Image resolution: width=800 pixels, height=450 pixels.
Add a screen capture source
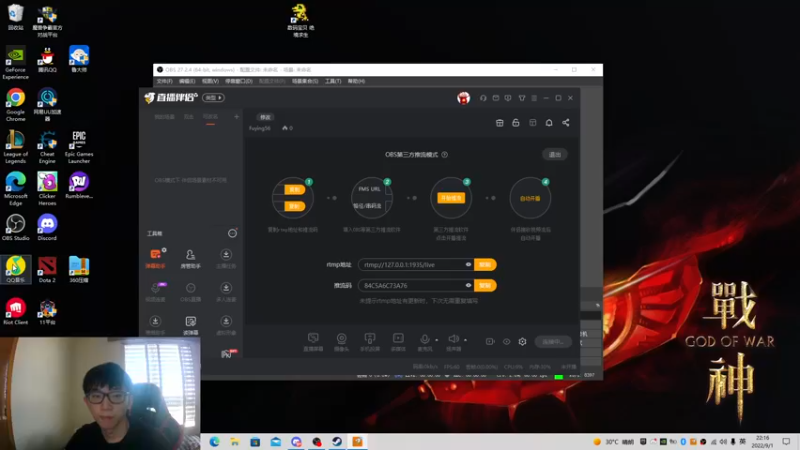pos(313,342)
